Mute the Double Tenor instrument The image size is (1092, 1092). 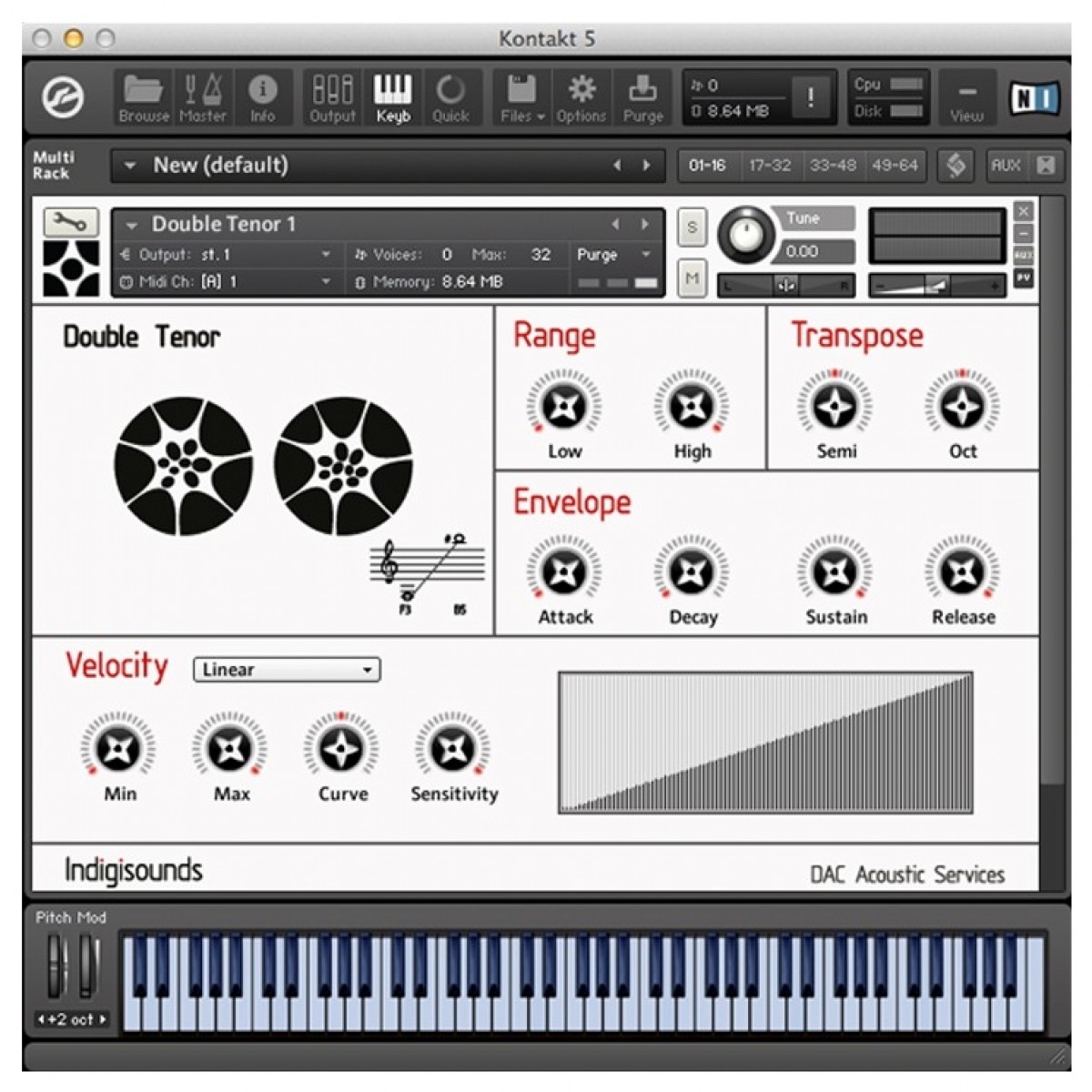693,278
